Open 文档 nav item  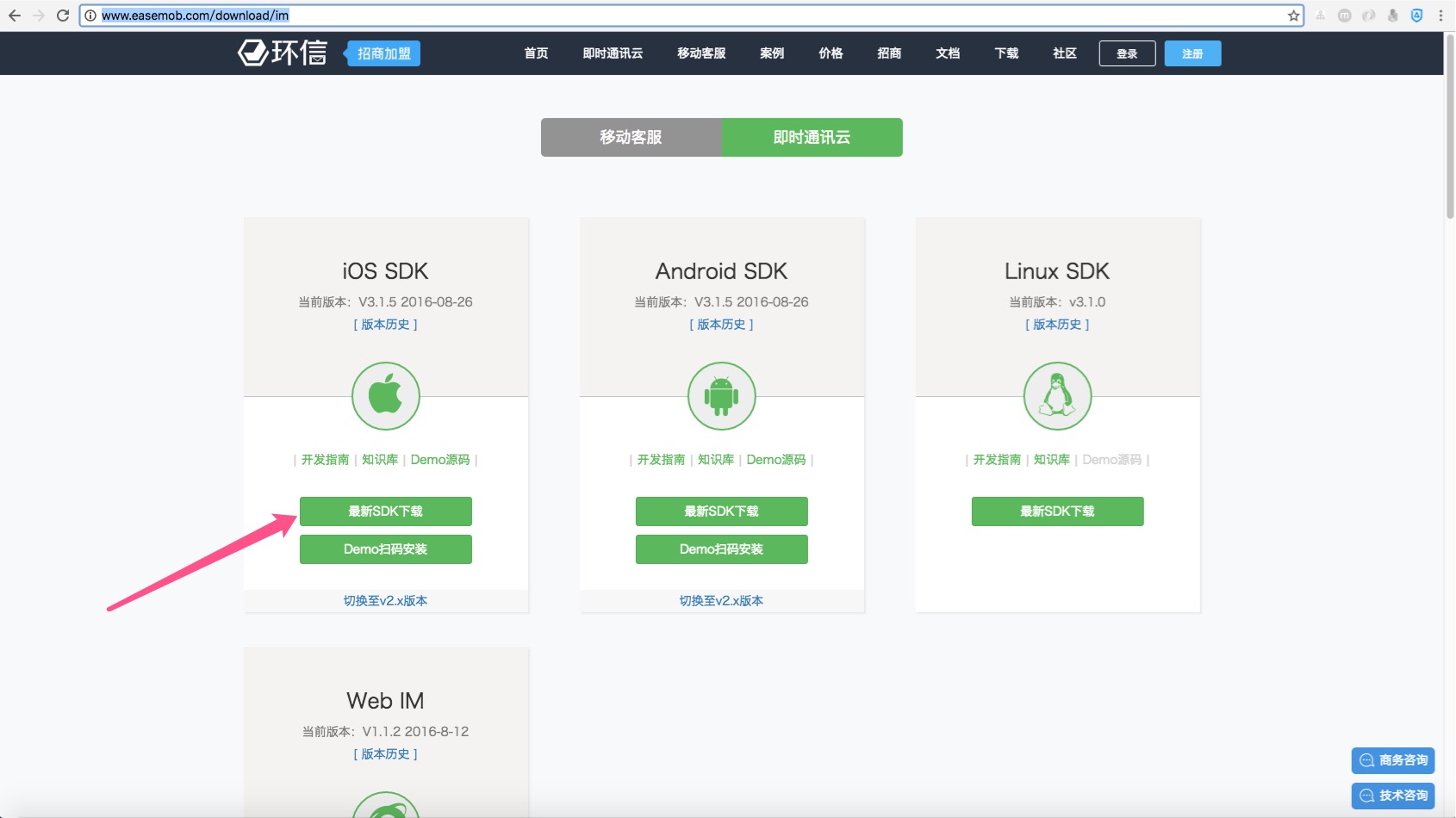click(x=948, y=53)
